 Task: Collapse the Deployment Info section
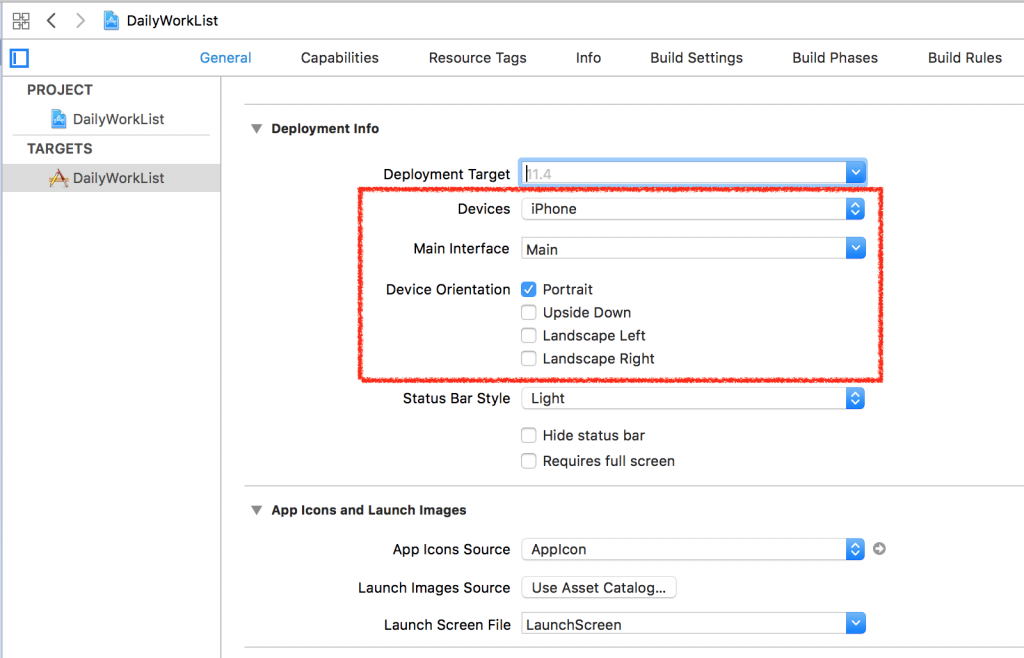coord(256,129)
